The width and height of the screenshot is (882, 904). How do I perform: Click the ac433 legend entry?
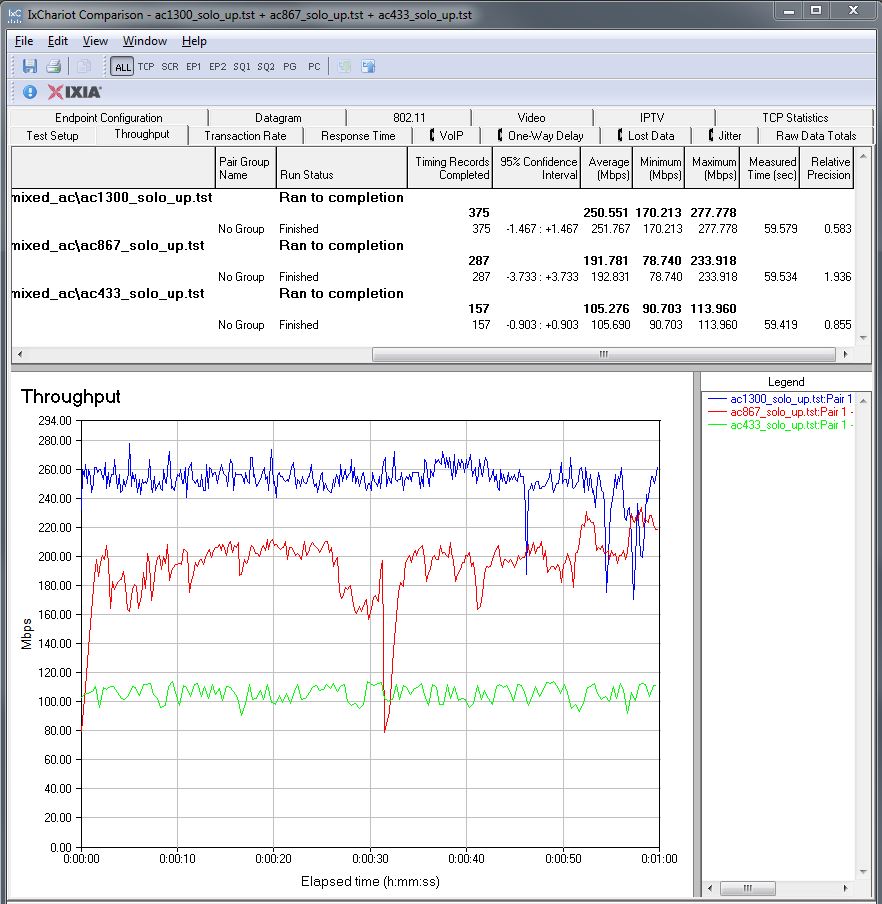coord(780,425)
